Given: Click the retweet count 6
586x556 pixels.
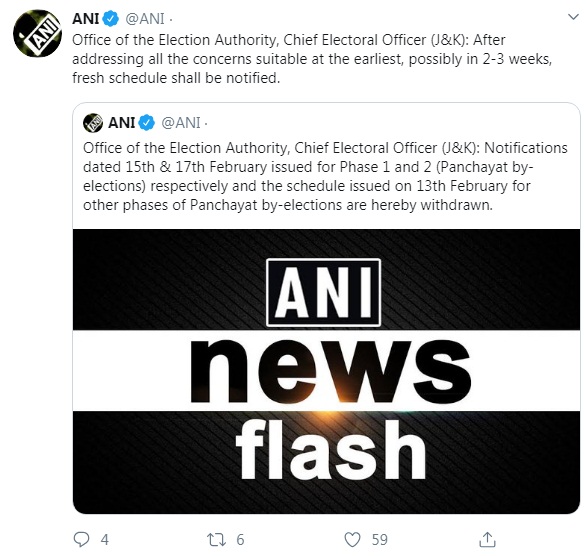Looking at the screenshot, I should click(x=240, y=540).
